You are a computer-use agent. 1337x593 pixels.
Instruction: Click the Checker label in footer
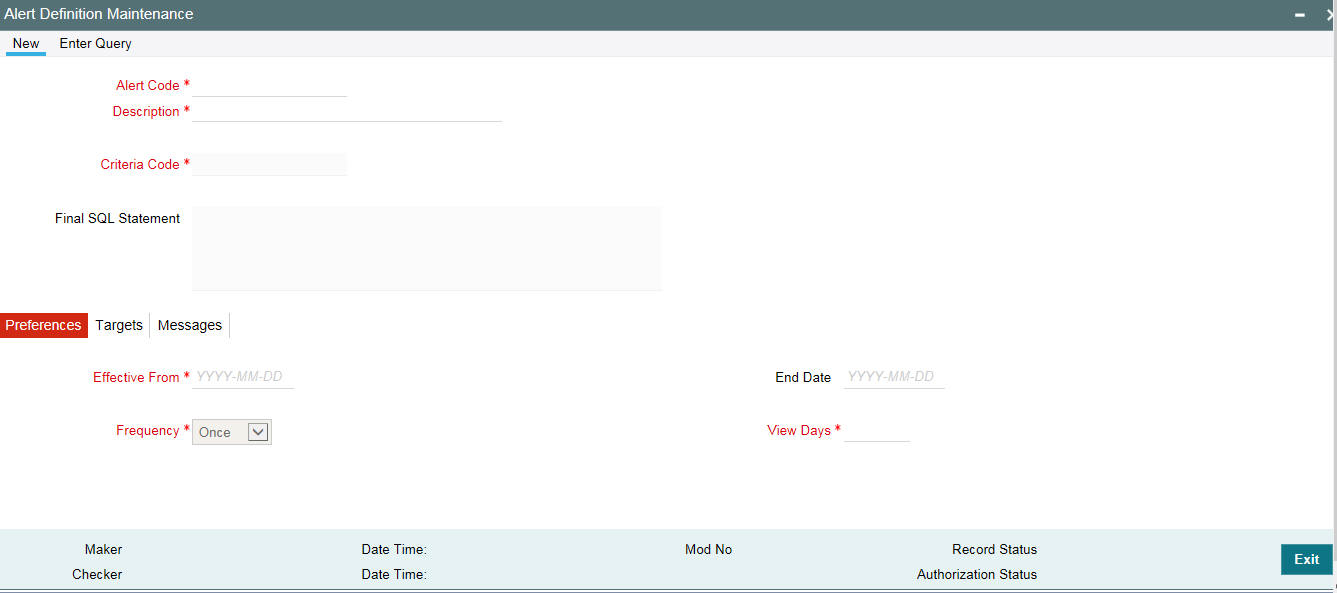click(97, 575)
